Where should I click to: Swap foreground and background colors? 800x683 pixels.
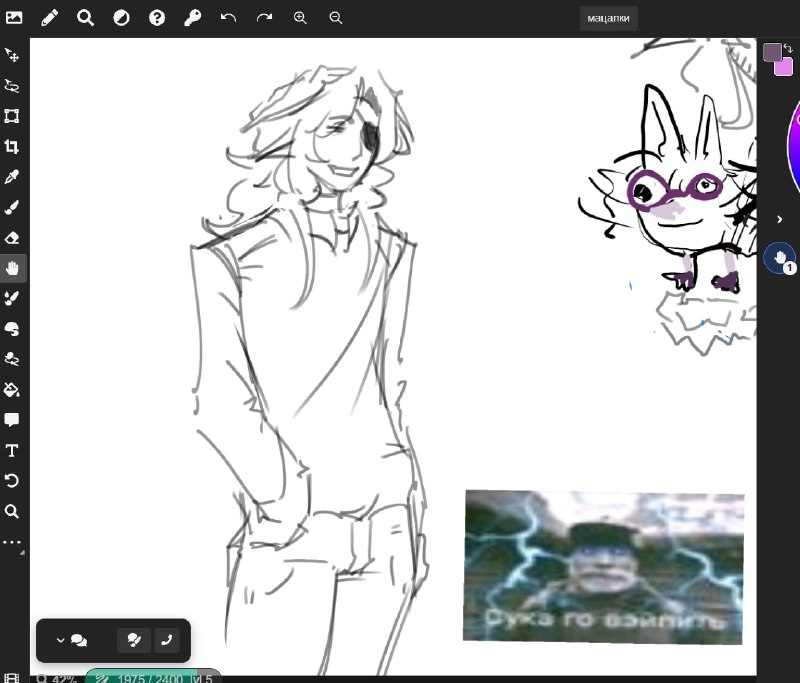(x=788, y=48)
